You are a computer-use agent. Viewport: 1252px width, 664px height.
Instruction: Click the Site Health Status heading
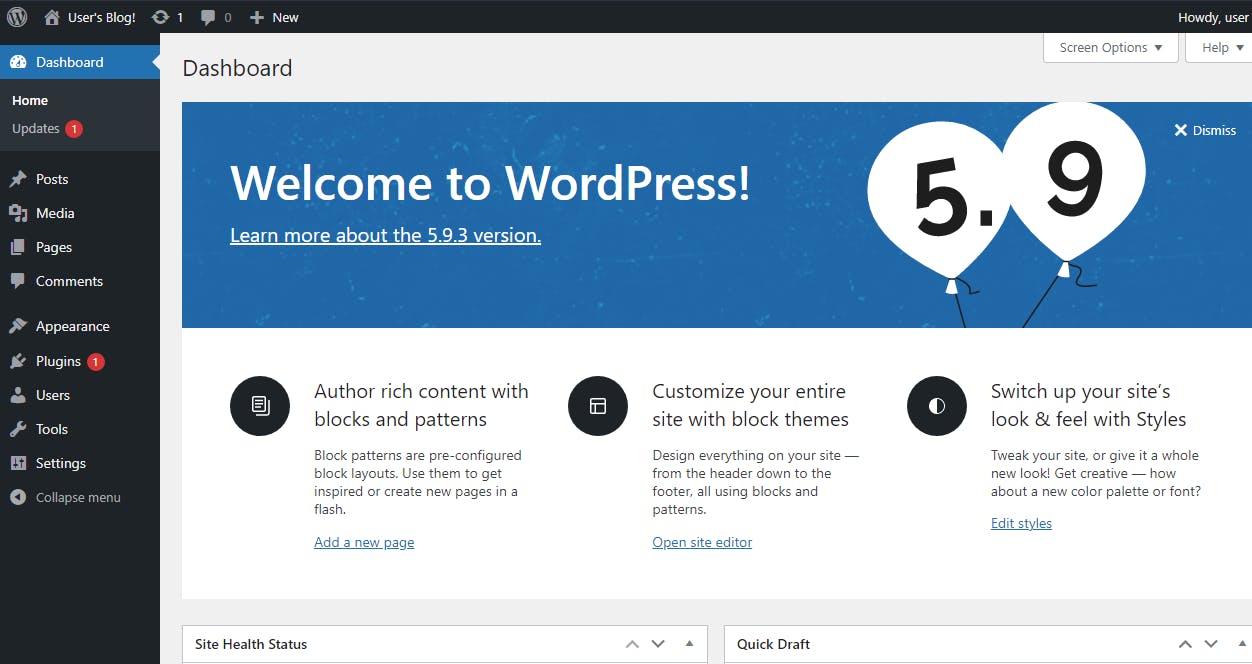coord(251,644)
